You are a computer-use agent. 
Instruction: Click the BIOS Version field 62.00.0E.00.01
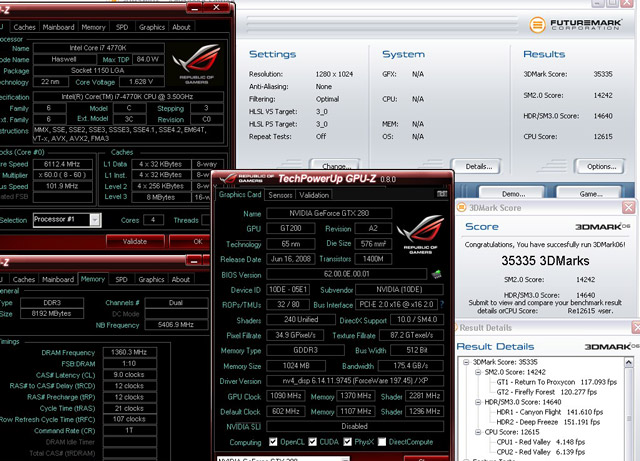(347, 274)
